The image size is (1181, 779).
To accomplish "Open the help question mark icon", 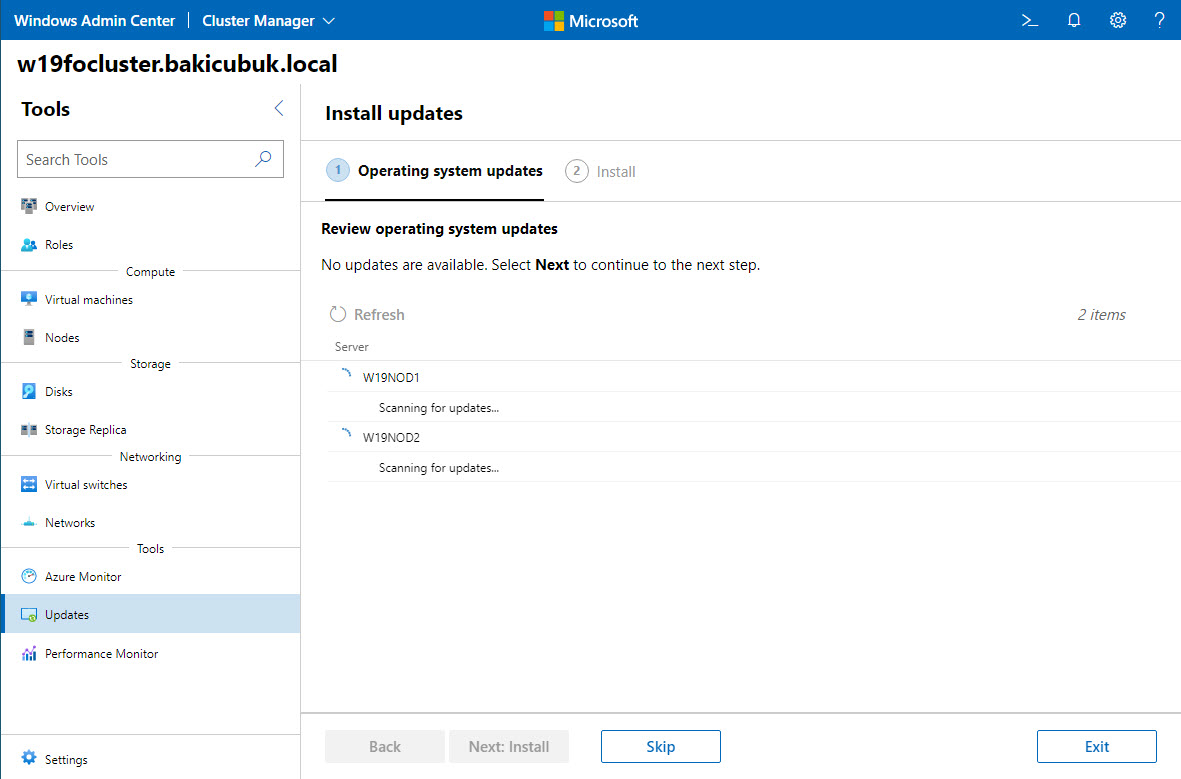I will click(1159, 20).
